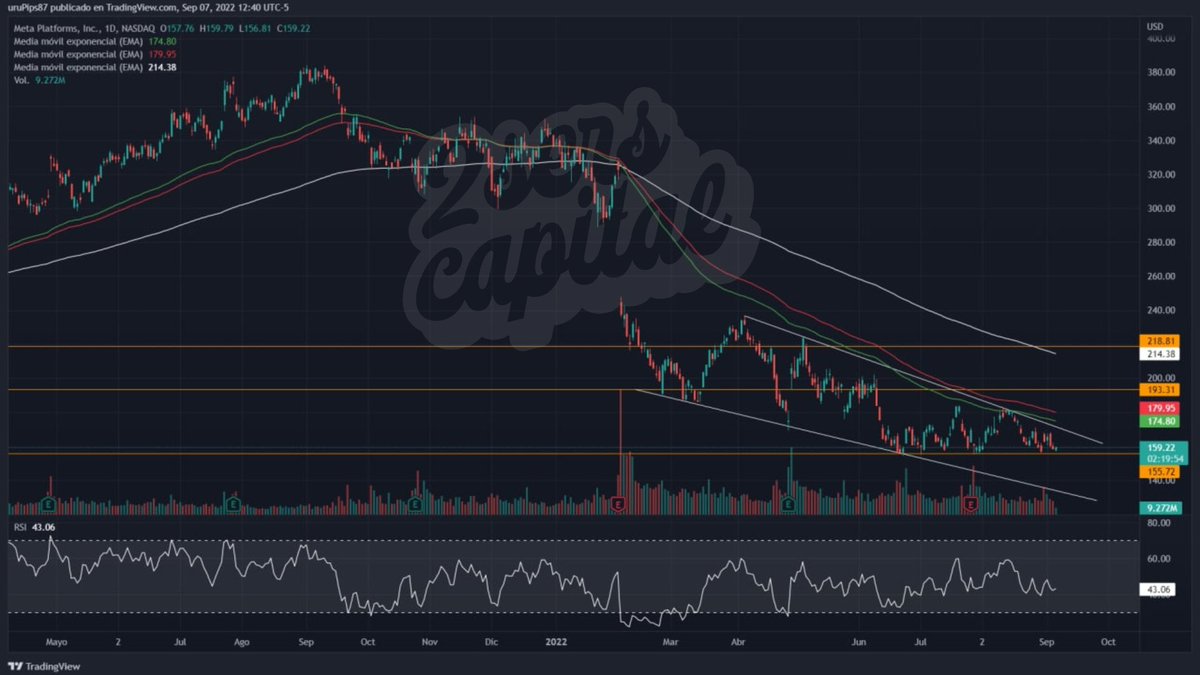Click the 400.00 price axis tick
Viewport: 1200px width, 675px height.
[x=1161, y=38]
